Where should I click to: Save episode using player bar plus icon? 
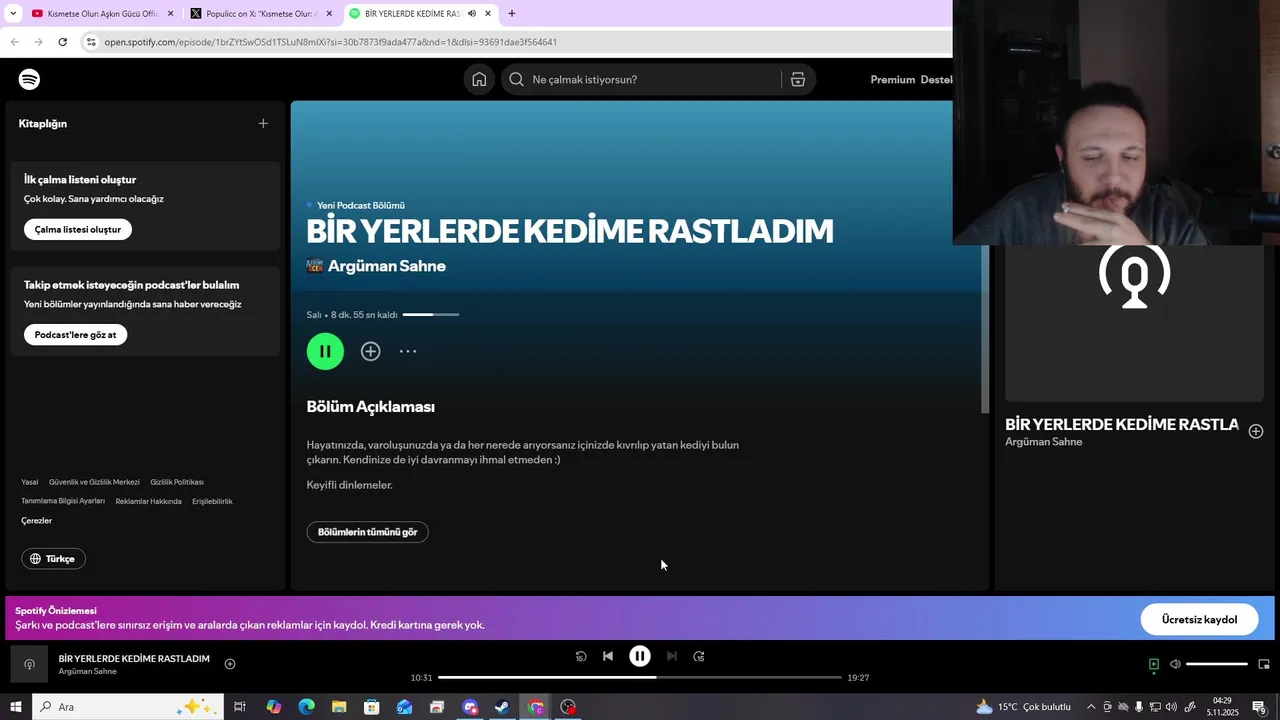tap(230, 664)
